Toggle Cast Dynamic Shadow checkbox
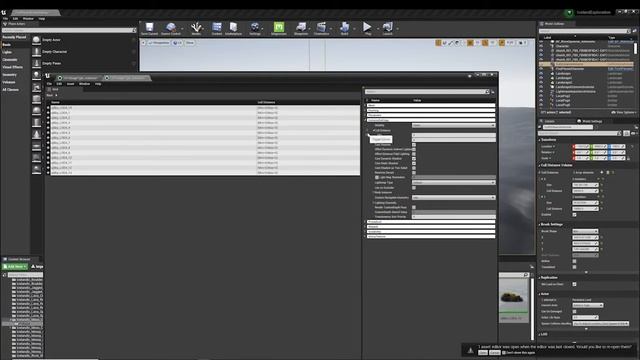Image resolution: width=640 pixels, height=360 pixels. [414, 159]
